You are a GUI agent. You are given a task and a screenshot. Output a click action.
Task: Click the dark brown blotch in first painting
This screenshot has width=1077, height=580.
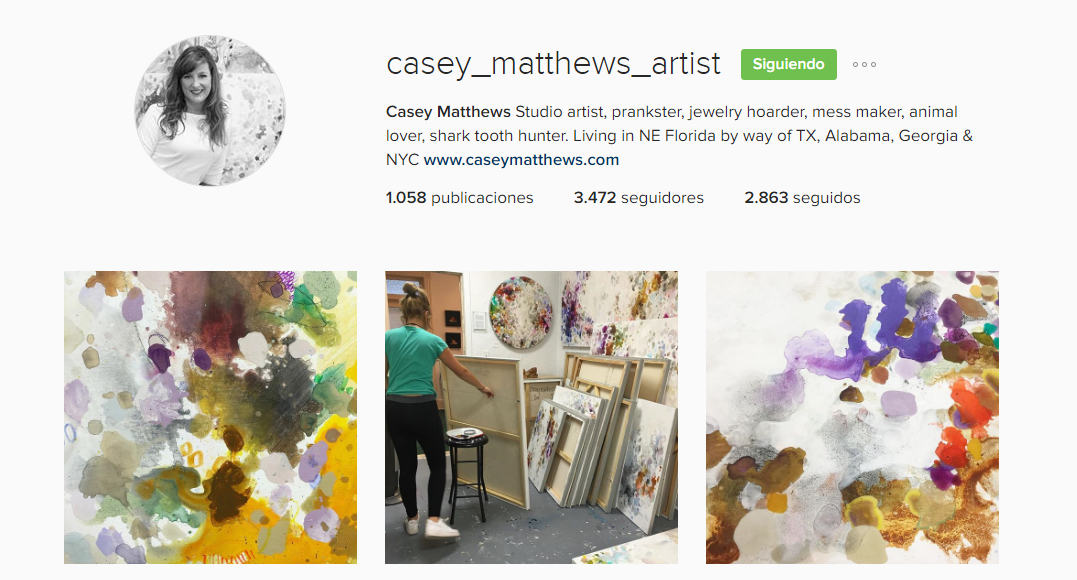click(x=226, y=491)
